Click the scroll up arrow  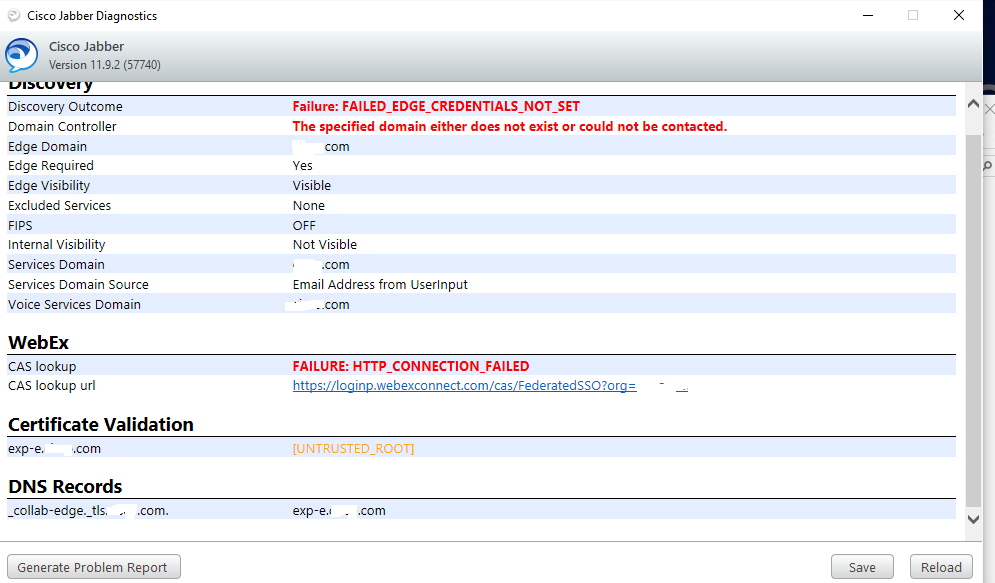point(973,104)
